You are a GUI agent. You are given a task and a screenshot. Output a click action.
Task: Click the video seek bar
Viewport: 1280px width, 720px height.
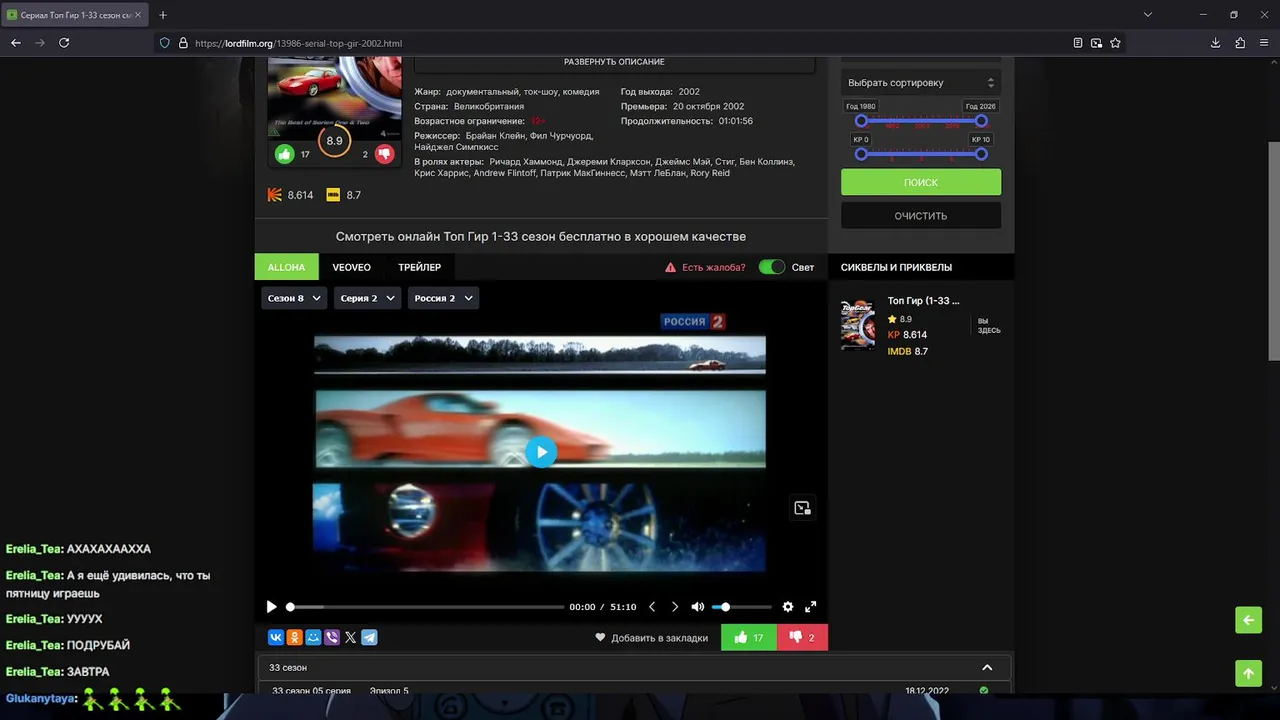425,607
